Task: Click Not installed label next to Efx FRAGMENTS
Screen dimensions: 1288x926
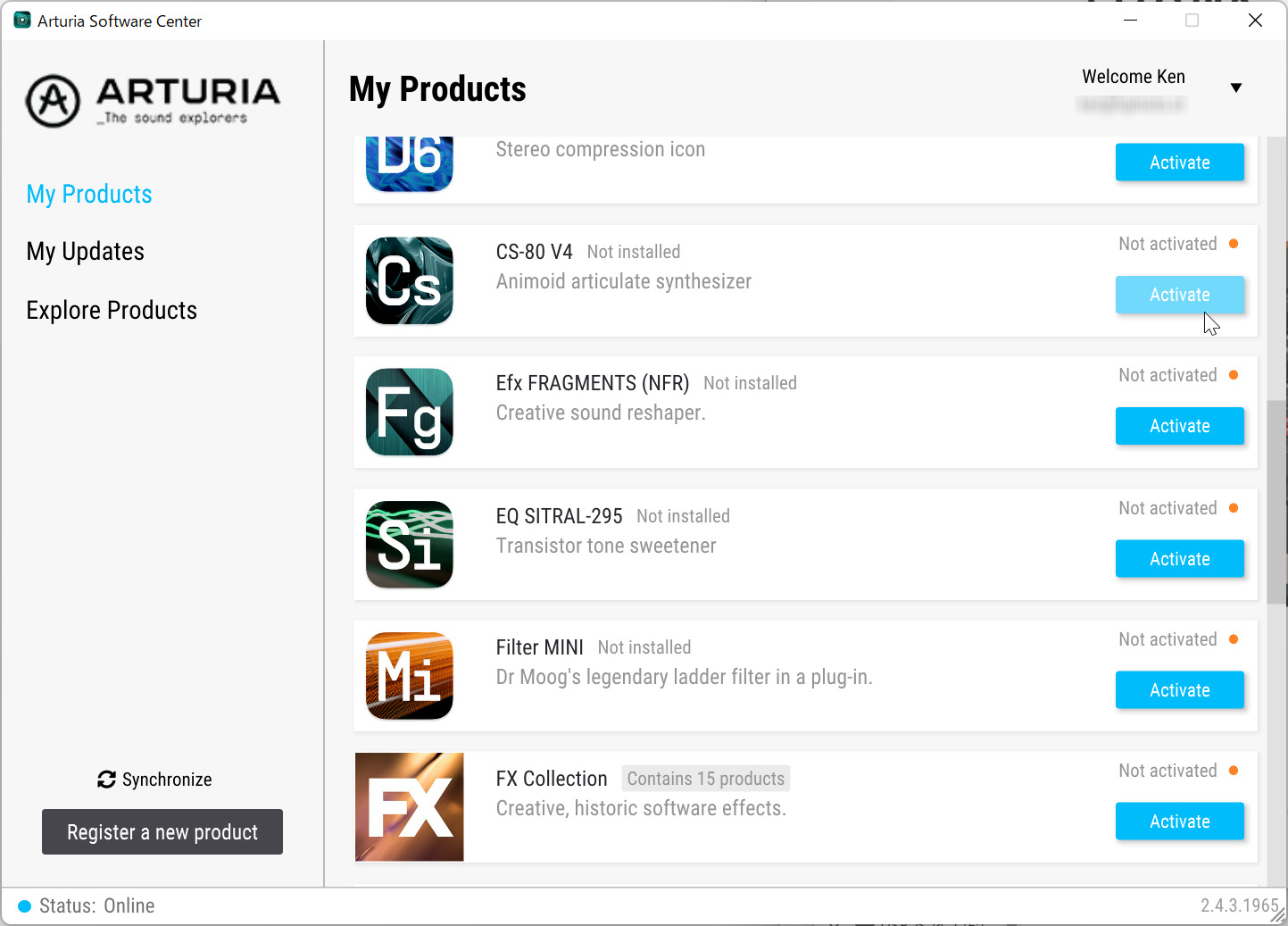Action: [x=750, y=383]
